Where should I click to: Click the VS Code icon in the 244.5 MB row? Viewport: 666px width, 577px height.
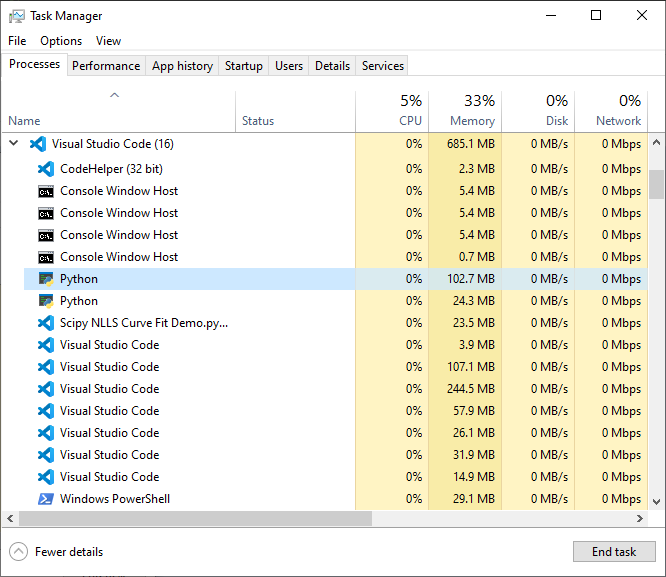[46, 389]
